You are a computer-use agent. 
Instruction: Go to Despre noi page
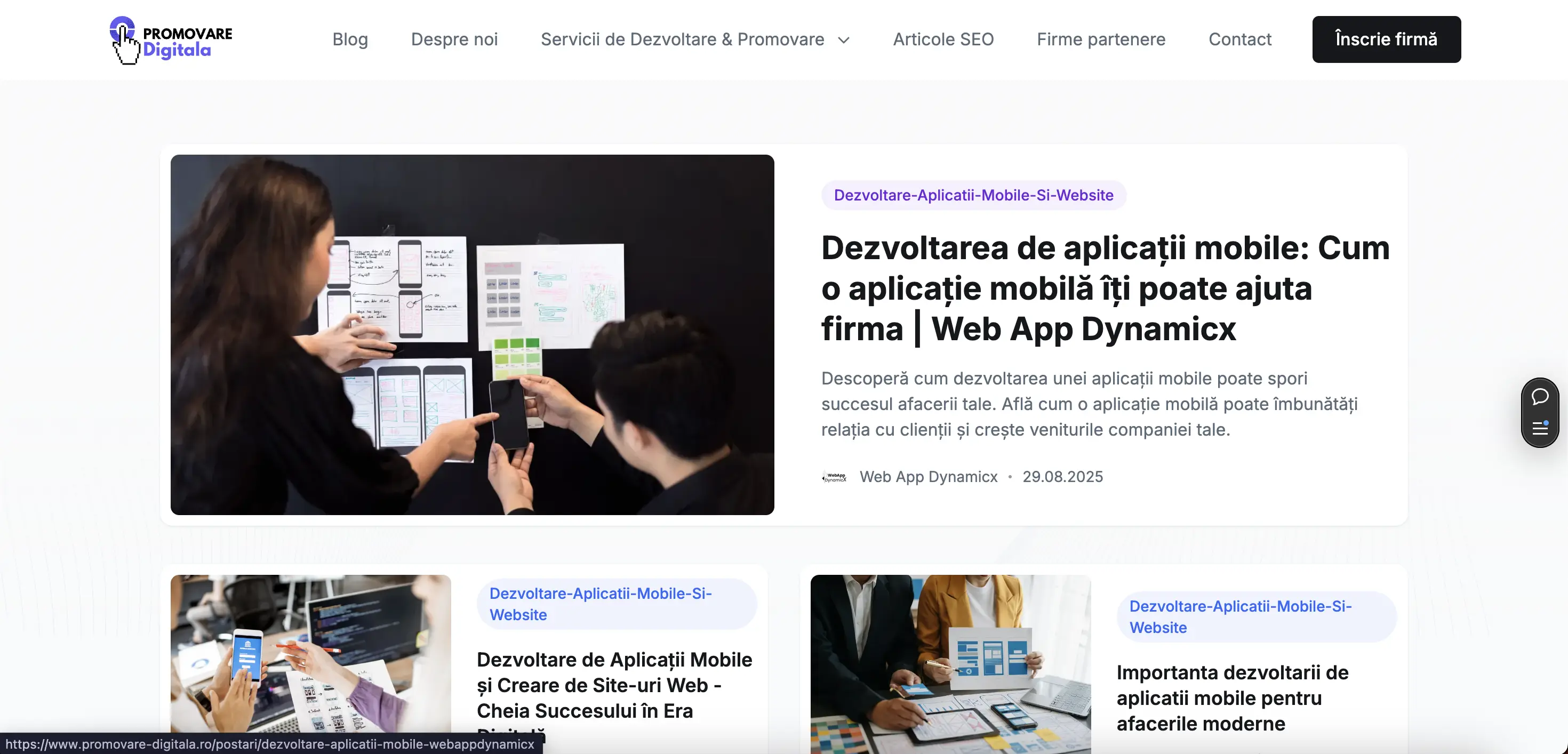click(x=454, y=39)
